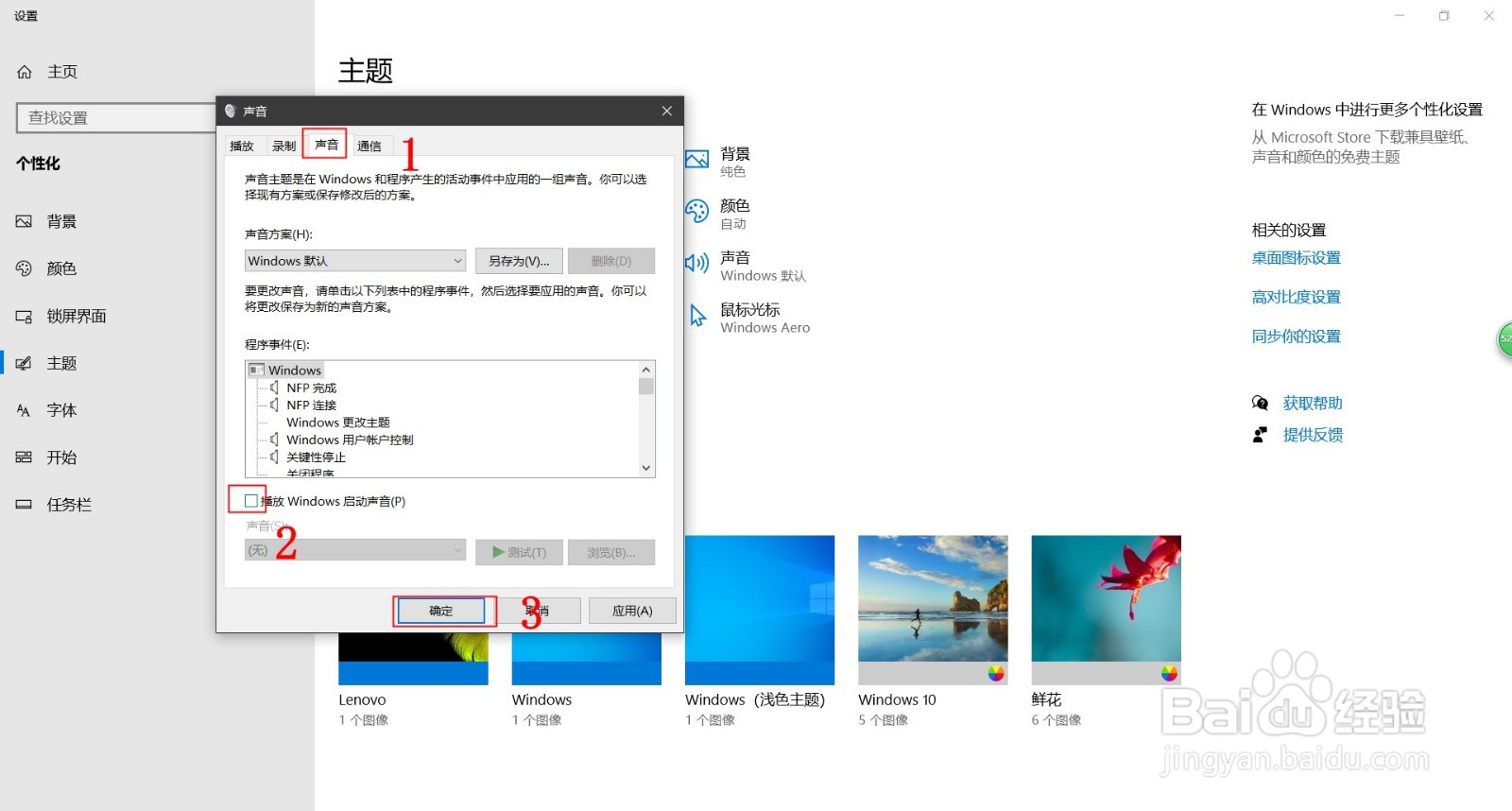
Task: Select Windows 用户帐户控制 event row
Action: pos(350,440)
